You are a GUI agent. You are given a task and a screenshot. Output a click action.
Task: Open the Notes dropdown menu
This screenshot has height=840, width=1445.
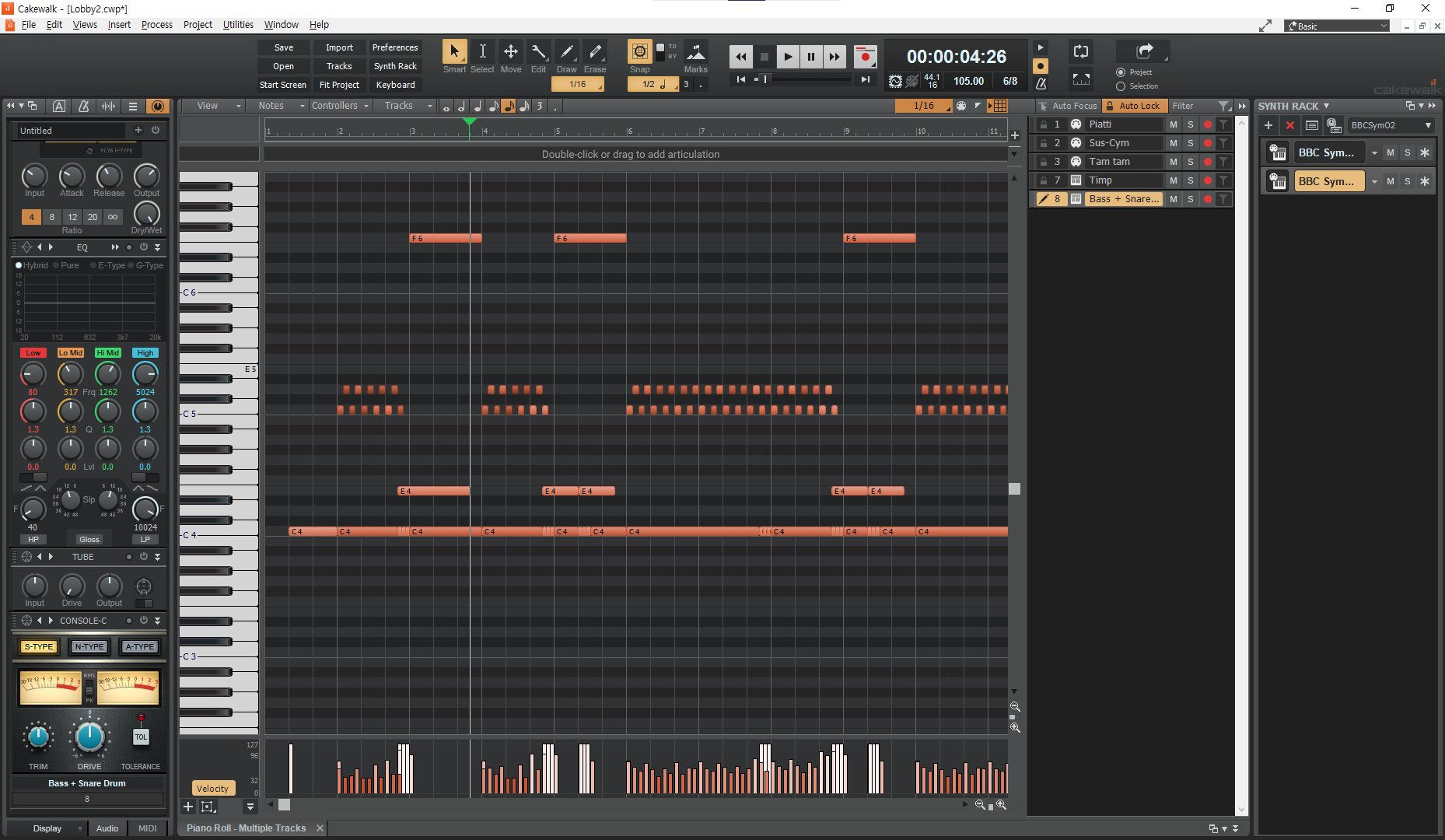(281, 106)
